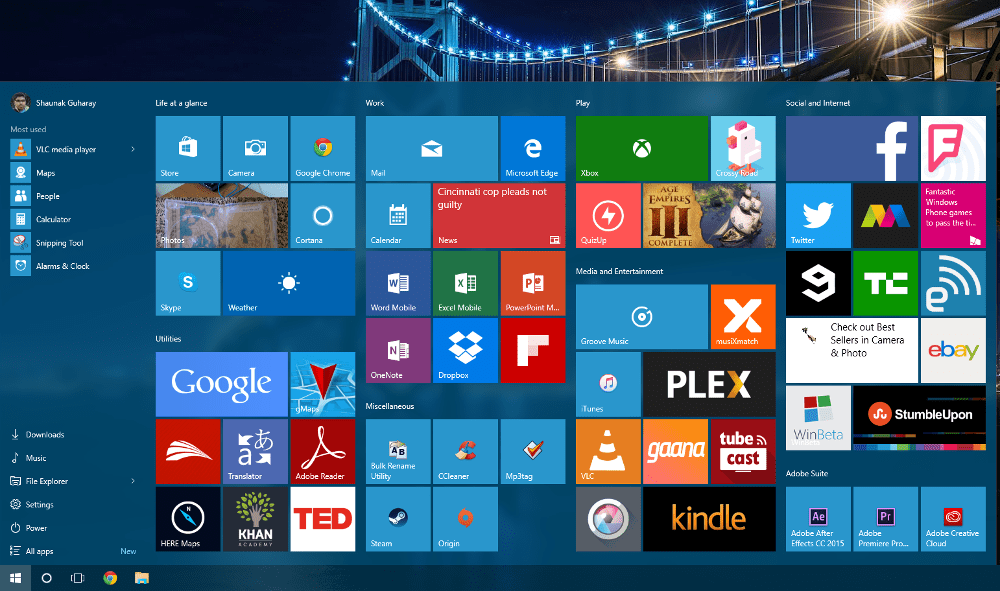Launch the Camera tile
Viewport: 1000px width, 591px height.
[x=255, y=149]
